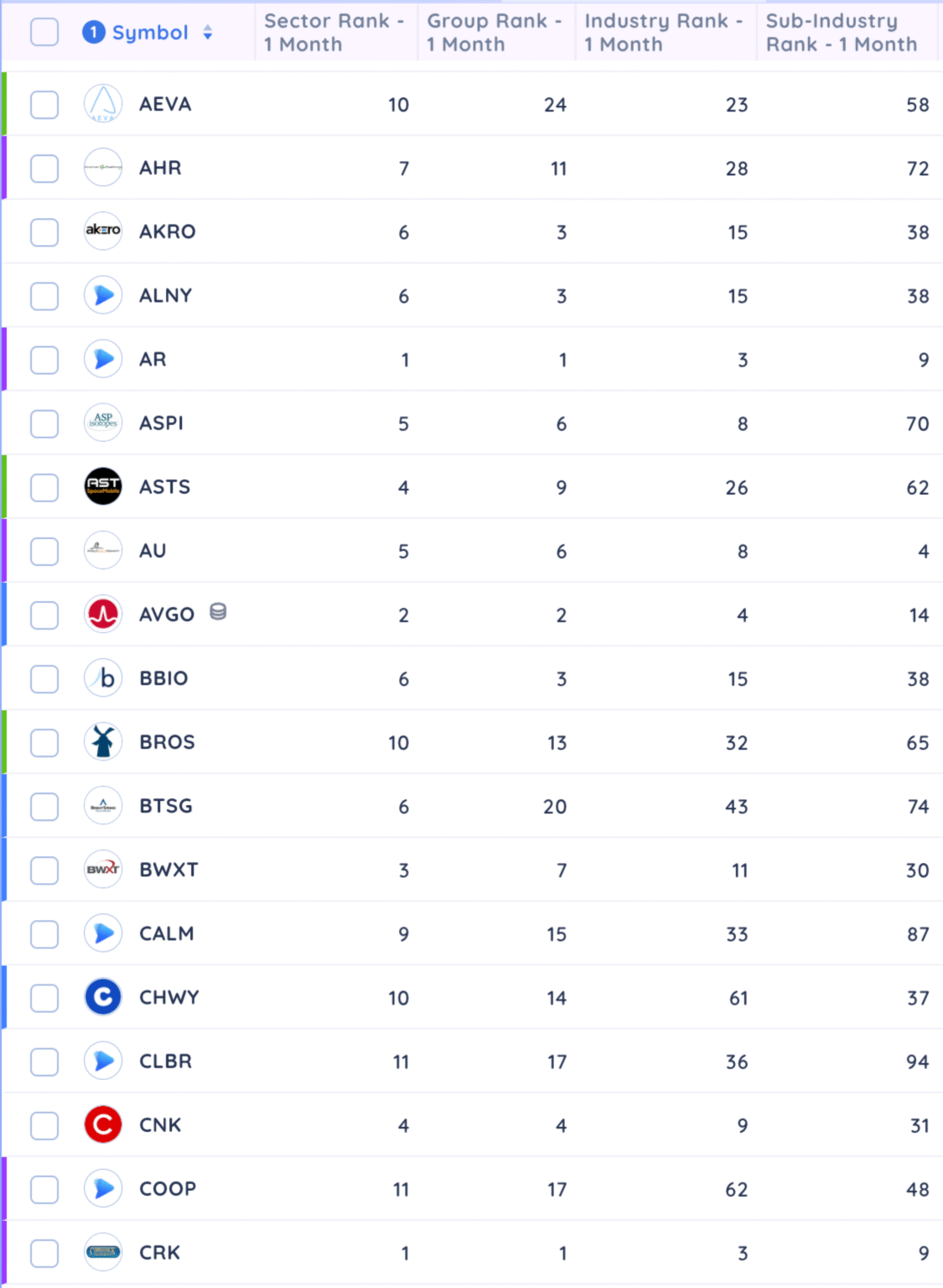The width and height of the screenshot is (943, 1288).
Task: Check the box for the AHR row
Action: 44,169
